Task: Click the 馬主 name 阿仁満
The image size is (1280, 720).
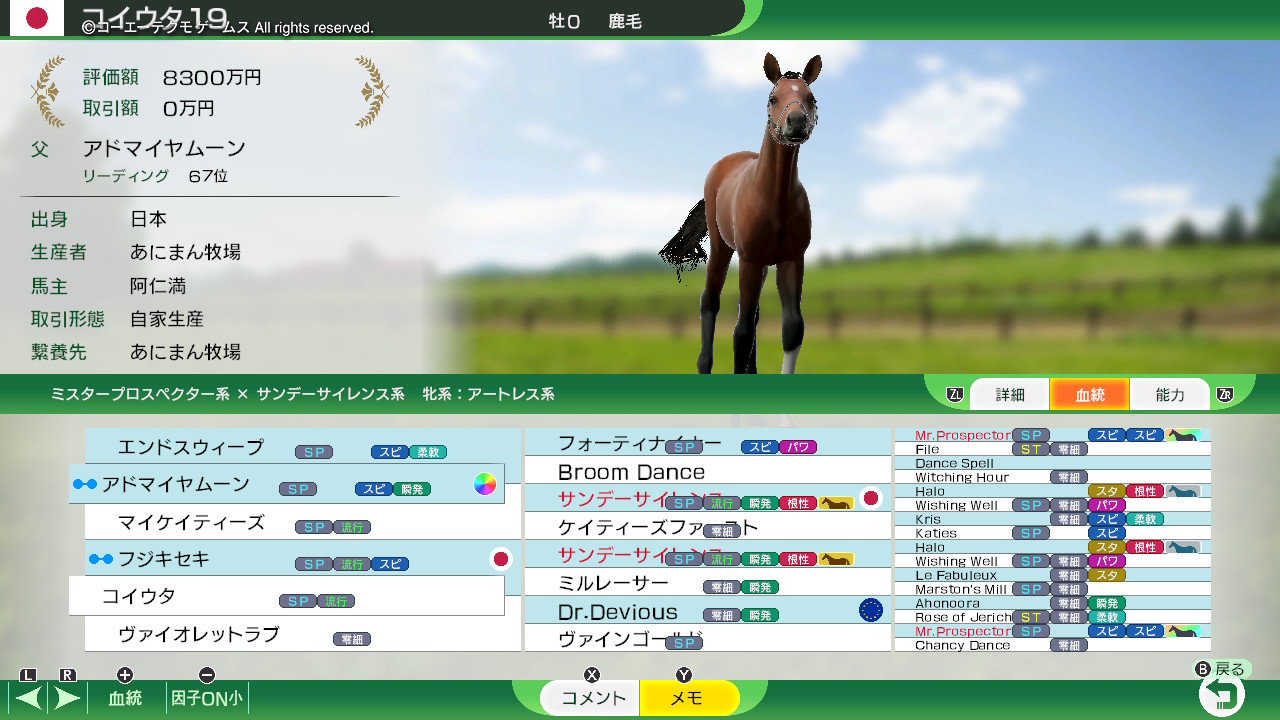Action: coord(157,286)
